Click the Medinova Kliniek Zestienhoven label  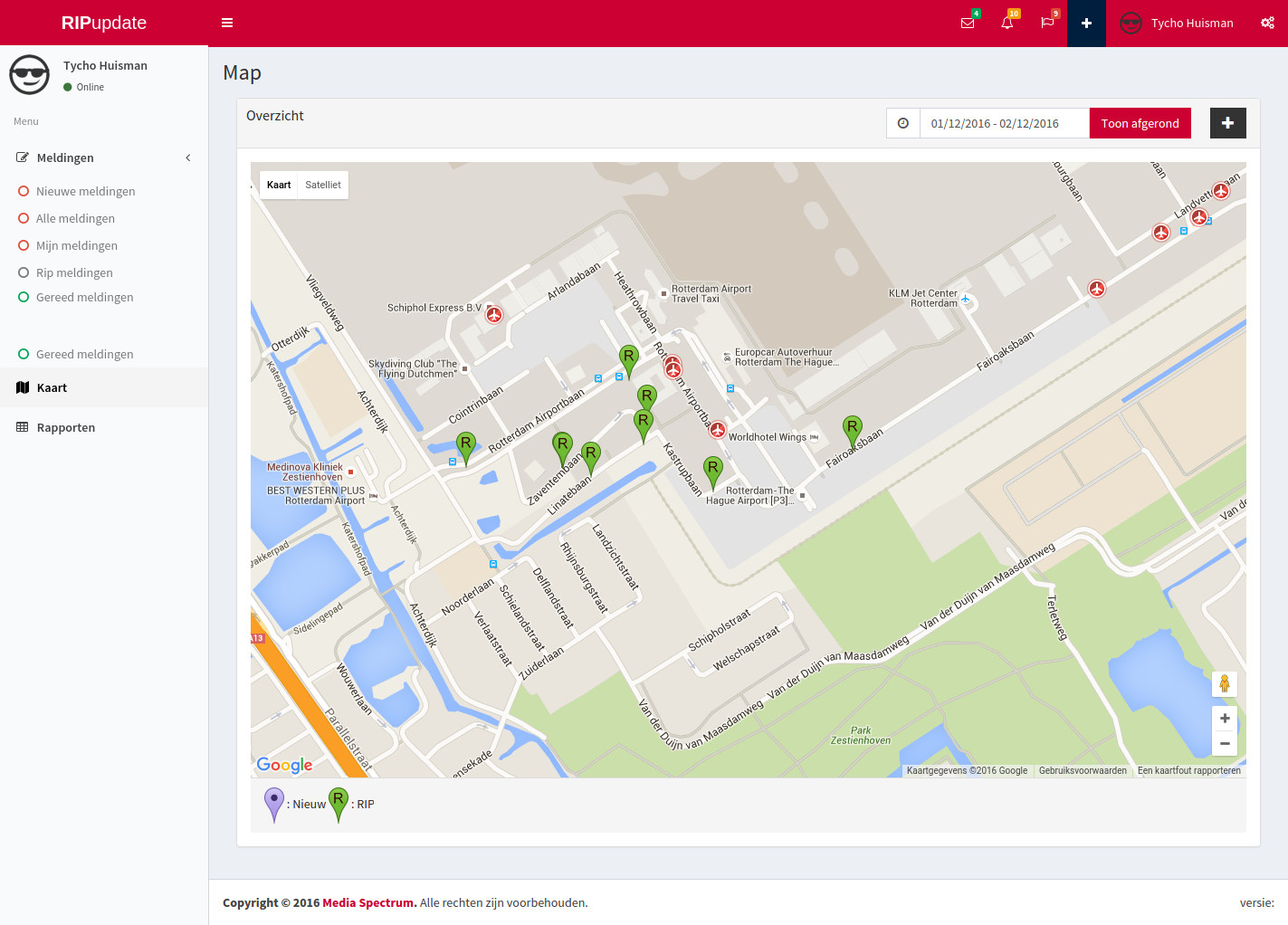pos(305,472)
